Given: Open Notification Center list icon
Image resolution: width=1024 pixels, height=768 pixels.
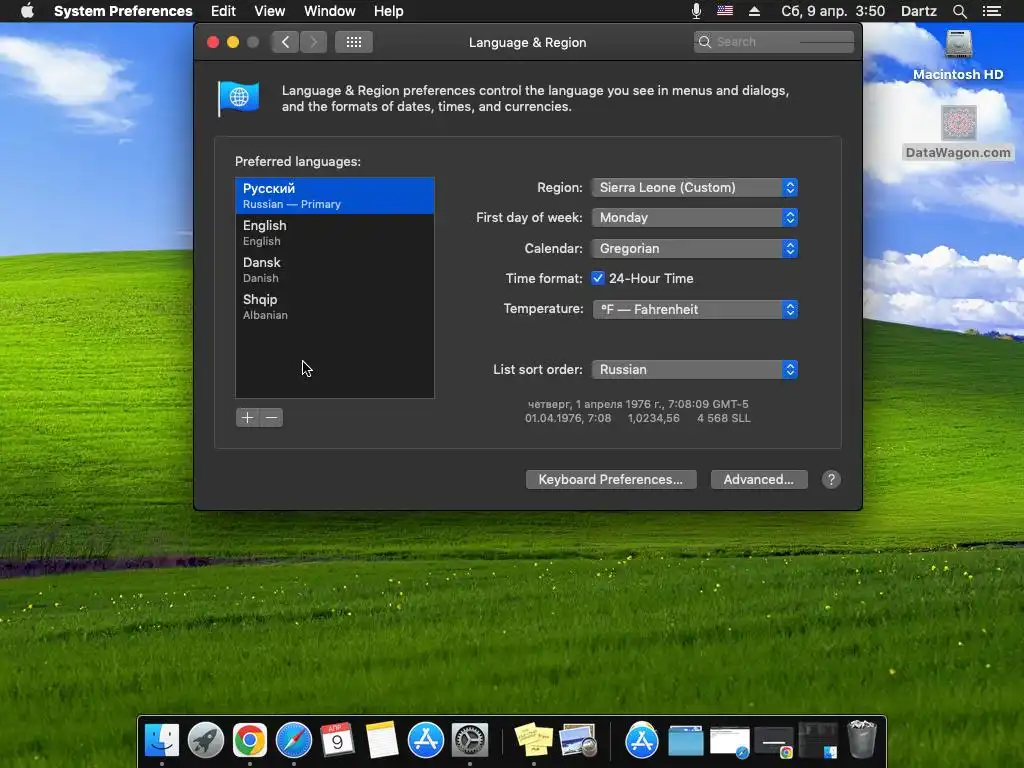Looking at the screenshot, I should (992, 11).
